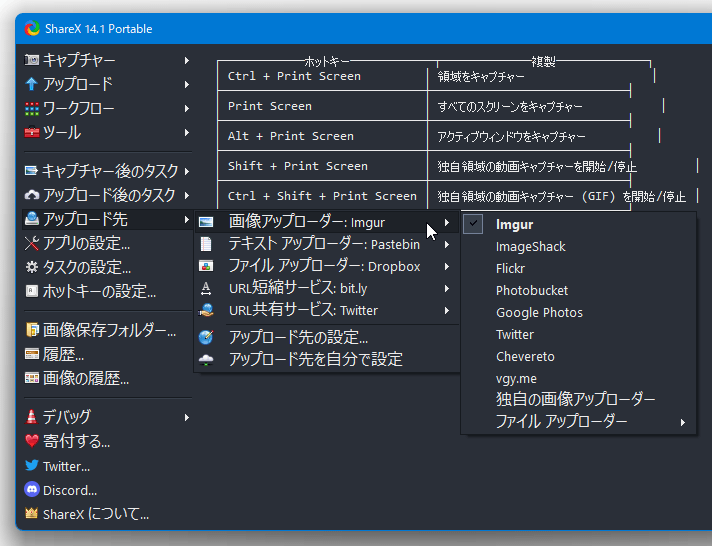The width and height of the screenshot is (712, 546).
Task: Click the アプリの設定 wrench icon
Action: tap(32, 243)
